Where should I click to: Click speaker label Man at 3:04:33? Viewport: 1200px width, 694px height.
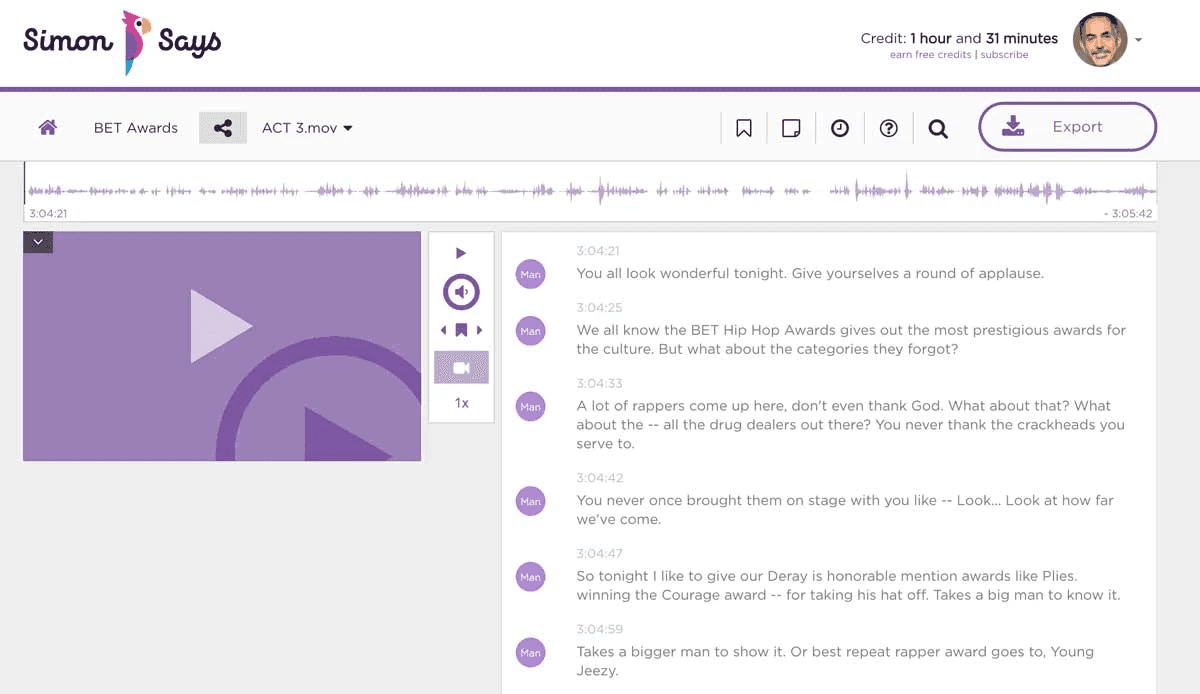click(x=530, y=407)
